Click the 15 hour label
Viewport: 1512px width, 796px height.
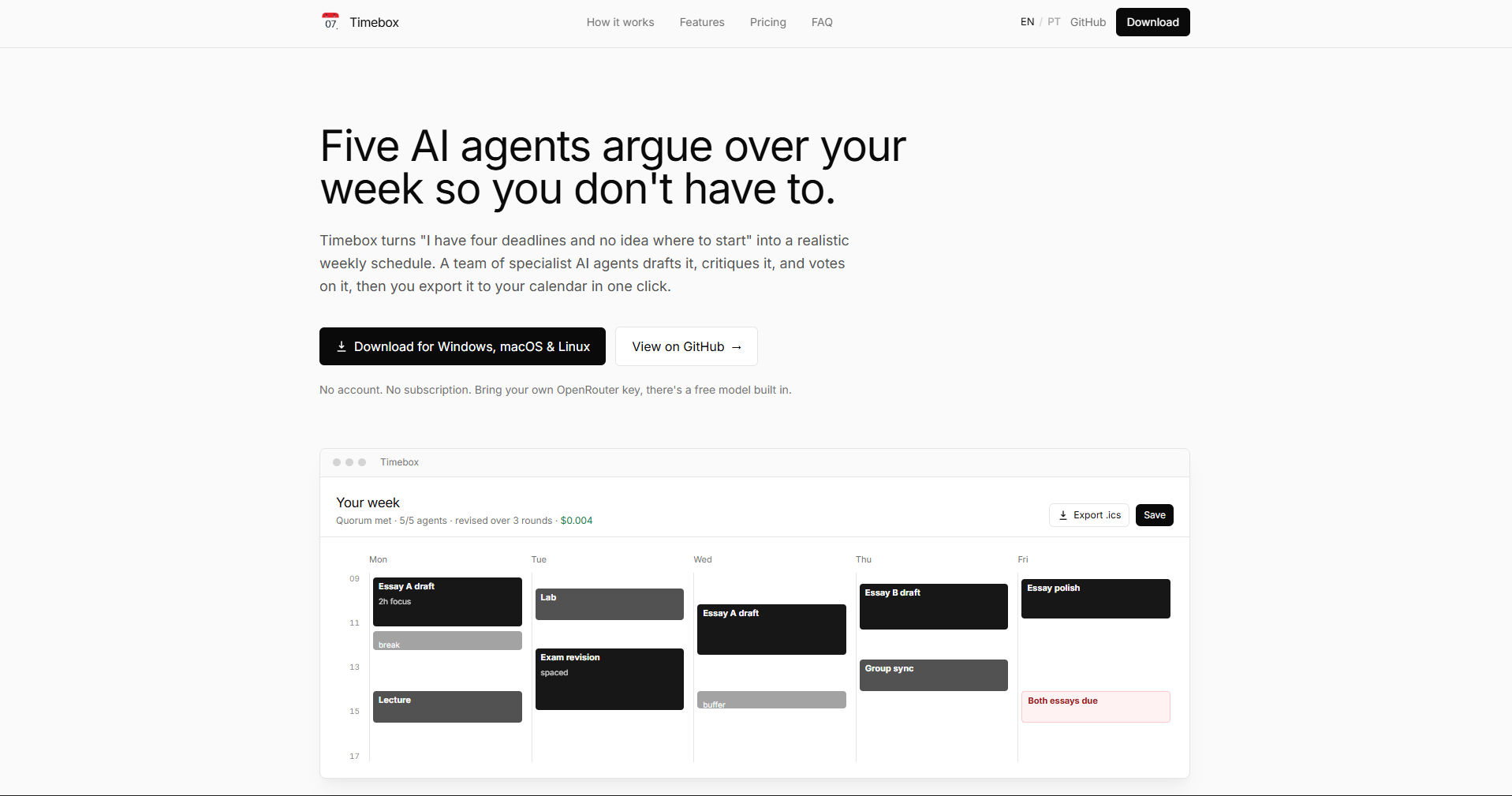click(354, 711)
